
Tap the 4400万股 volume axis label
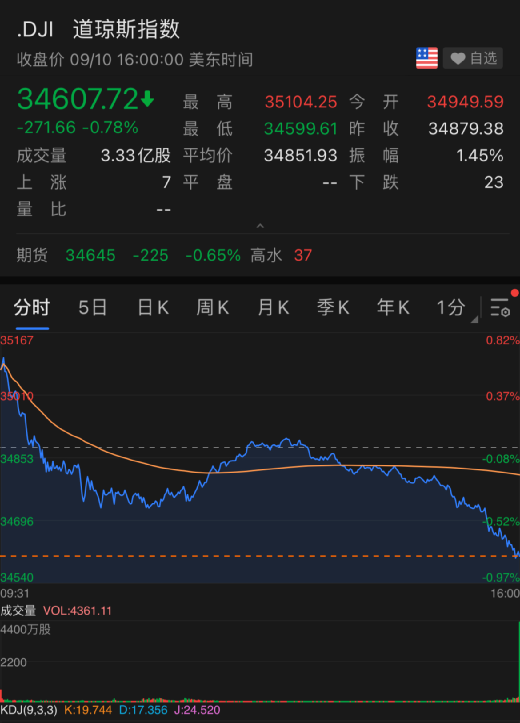pyautogui.click(x=25, y=629)
